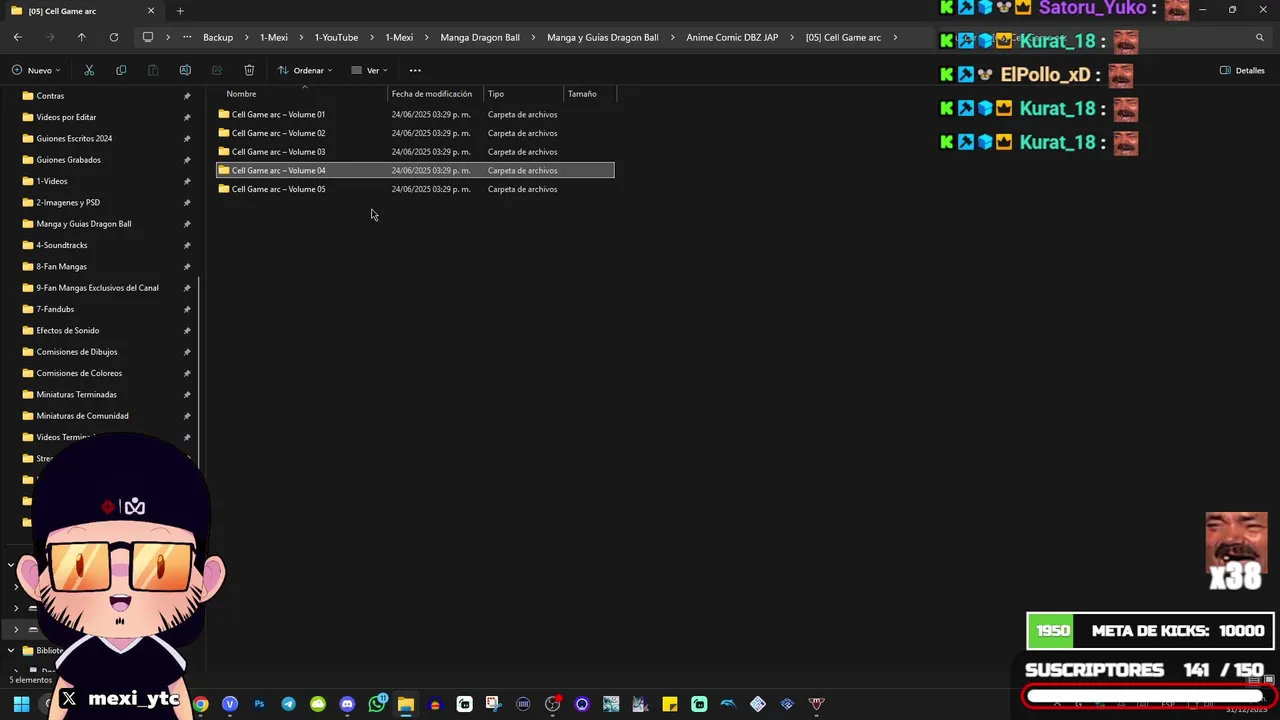Viewport: 1280px width, 720px height.
Task: Click Anime Comic DBZ JAP breadcrumb
Action: [x=732, y=38]
